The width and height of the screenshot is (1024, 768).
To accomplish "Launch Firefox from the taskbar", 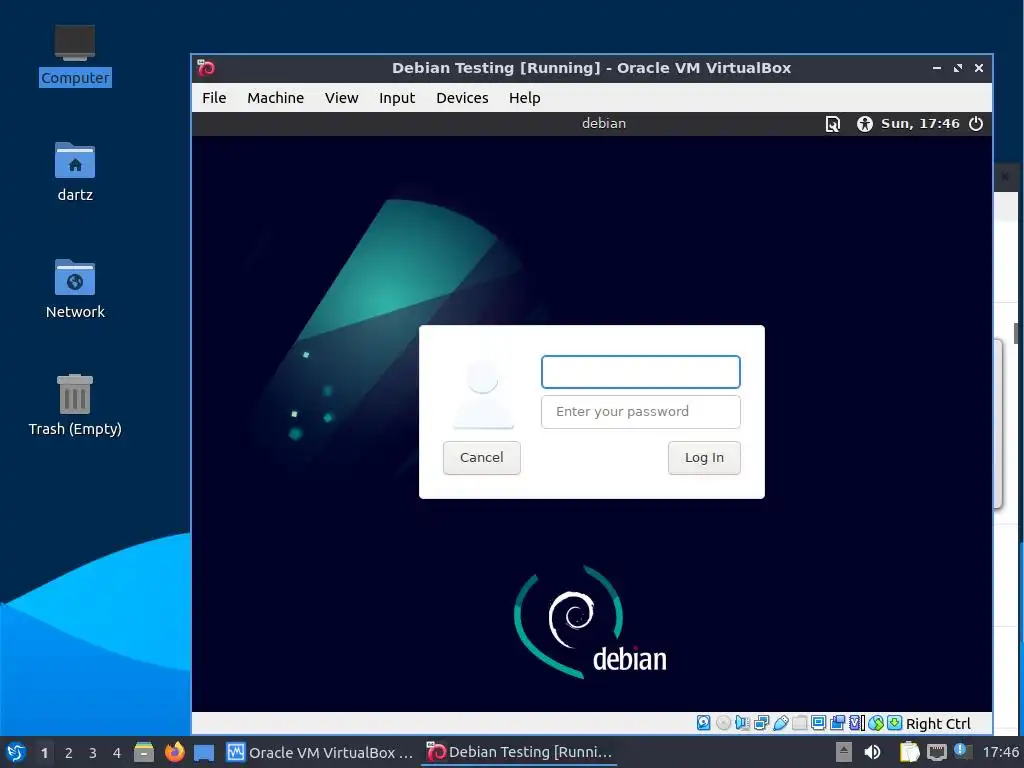I will click(x=174, y=752).
